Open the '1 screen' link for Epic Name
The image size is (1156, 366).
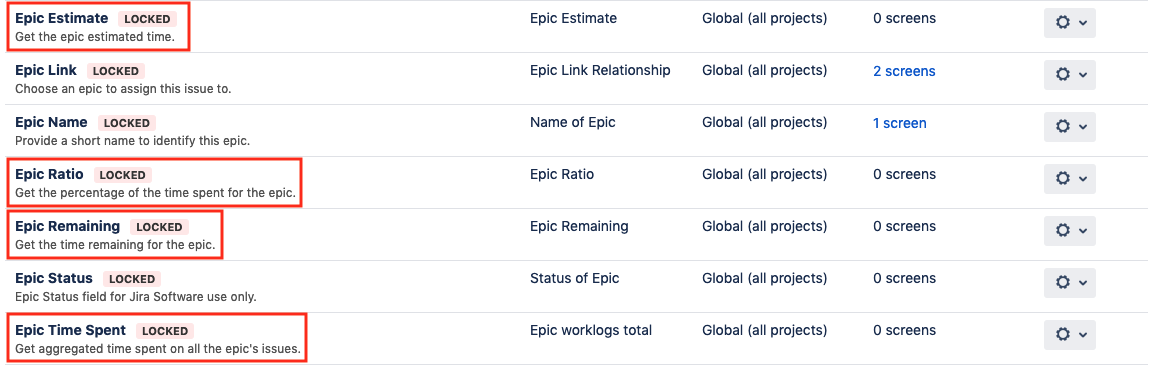[899, 123]
